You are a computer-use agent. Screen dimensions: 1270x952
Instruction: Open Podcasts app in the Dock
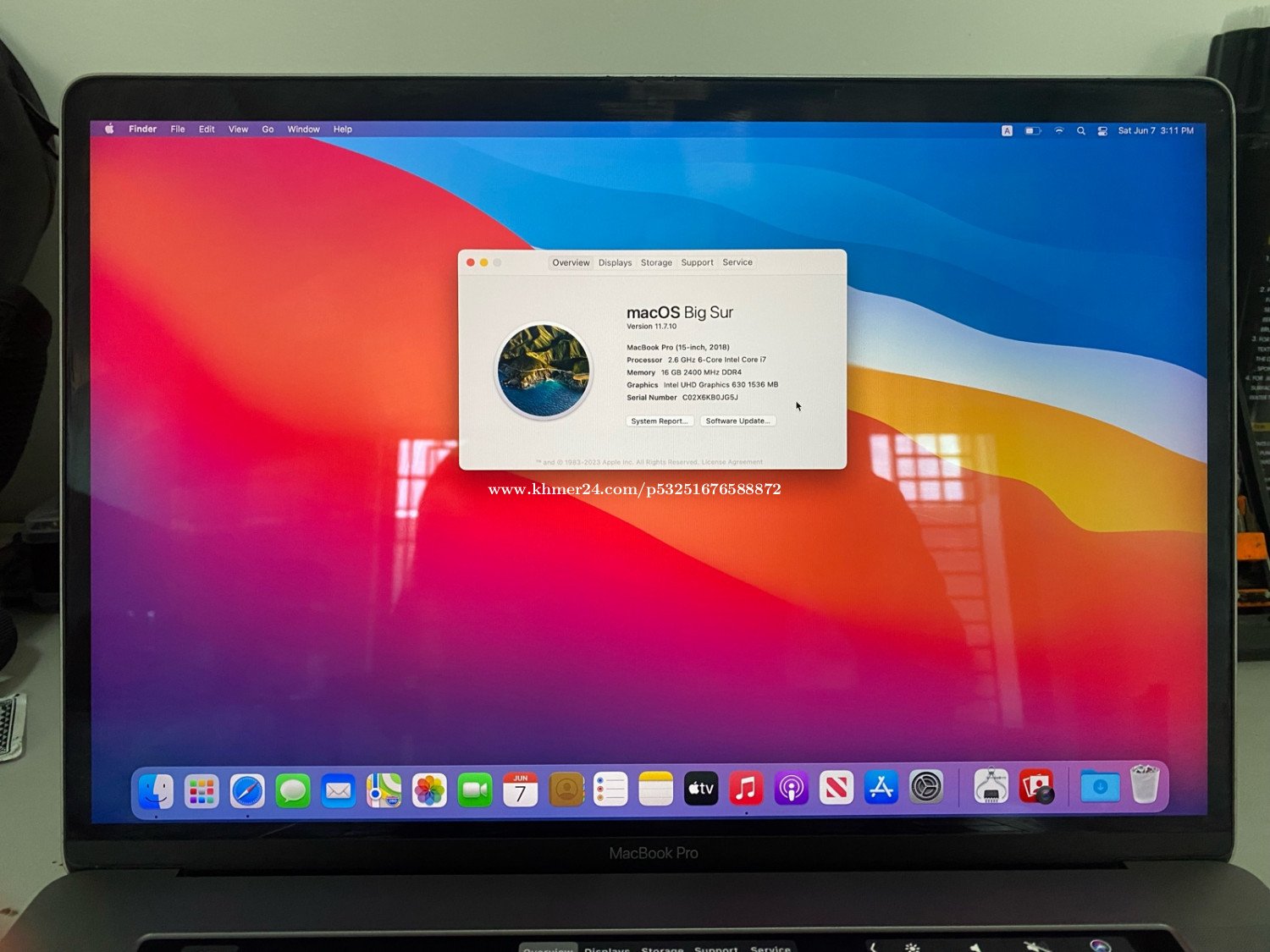coord(792,789)
